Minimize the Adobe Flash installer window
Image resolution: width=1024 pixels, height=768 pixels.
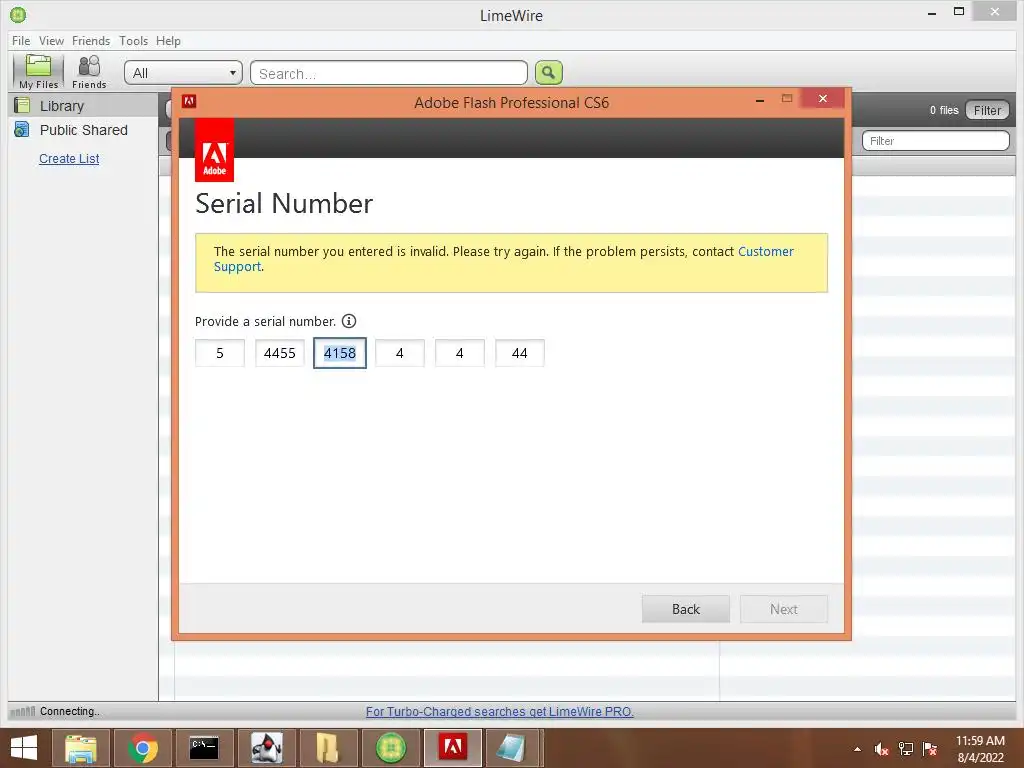point(760,100)
